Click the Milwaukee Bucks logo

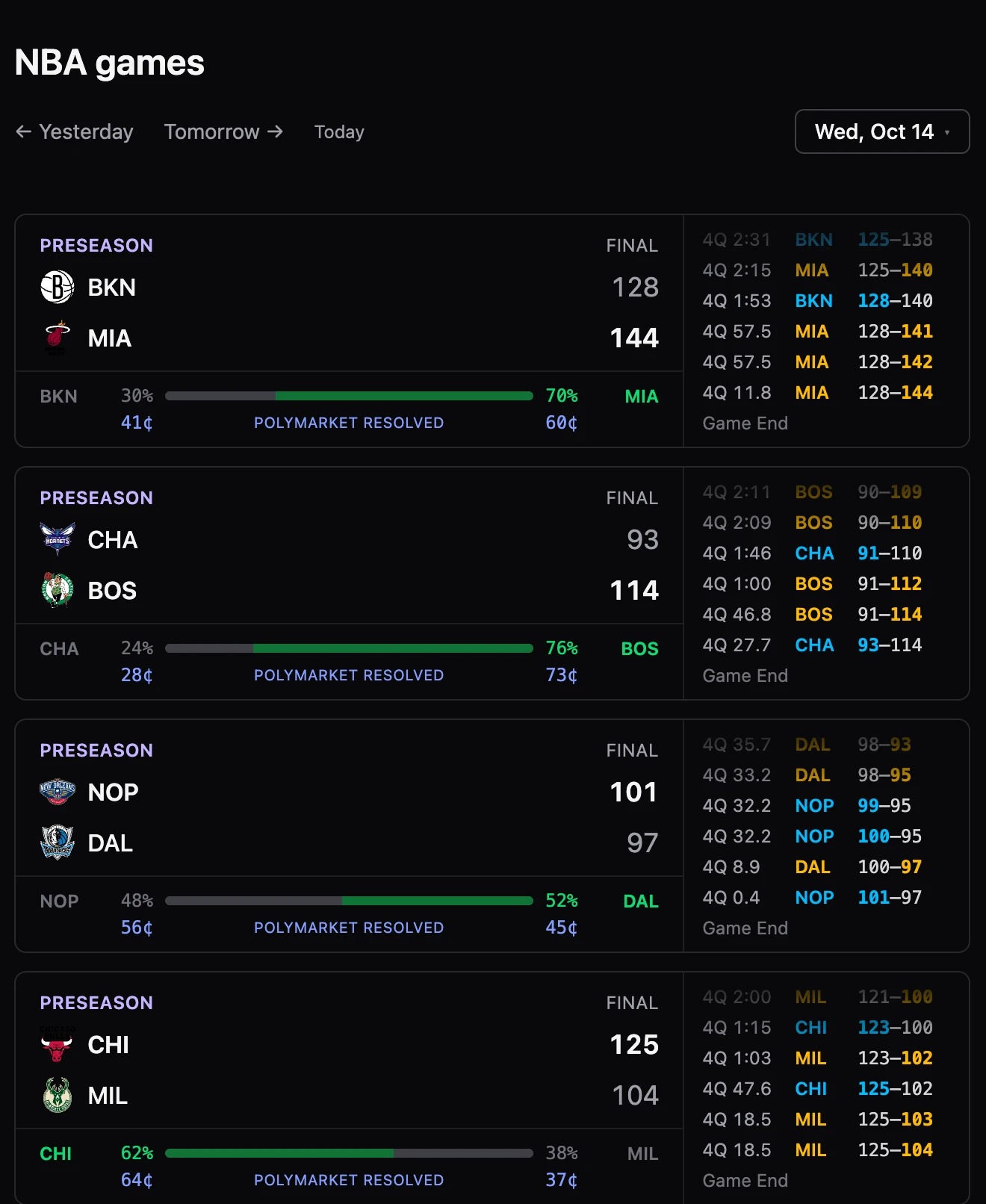tap(58, 1096)
